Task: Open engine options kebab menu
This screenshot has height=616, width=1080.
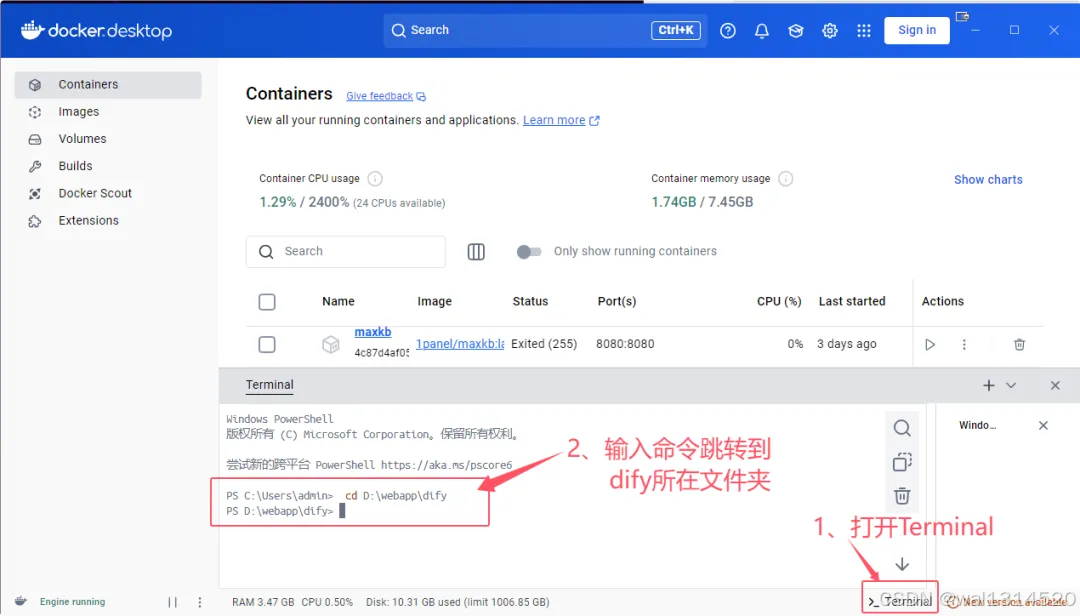Action: [200, 602]
